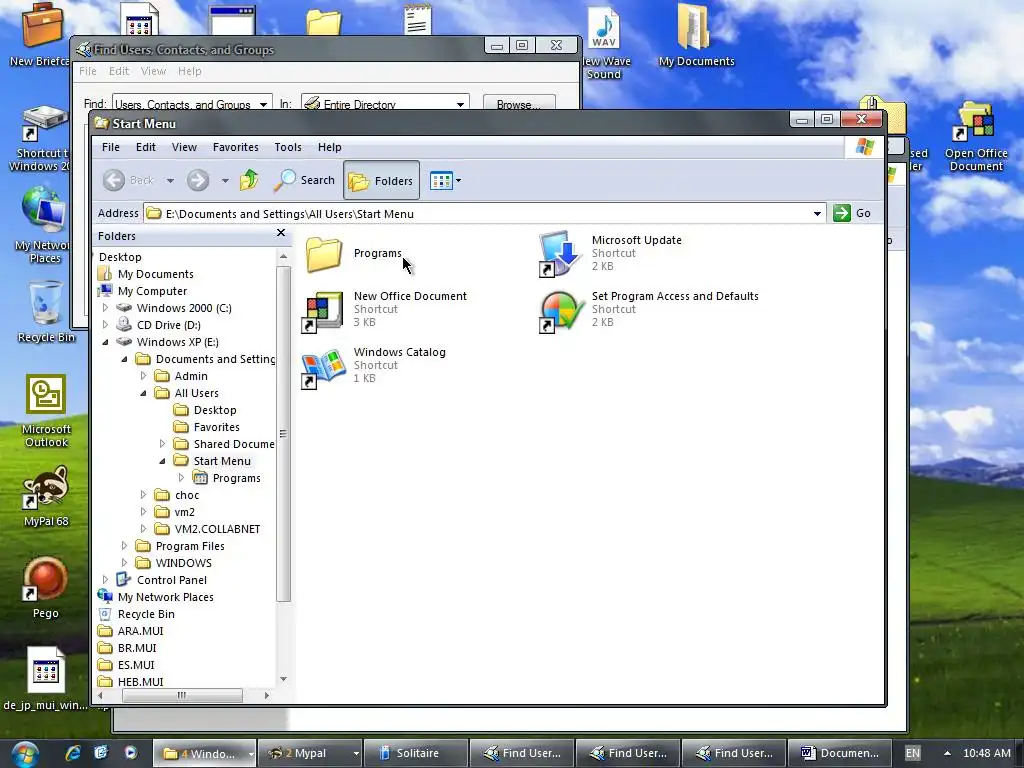Select Desktop root in folder tree
1024x768 pixels.
120,257
